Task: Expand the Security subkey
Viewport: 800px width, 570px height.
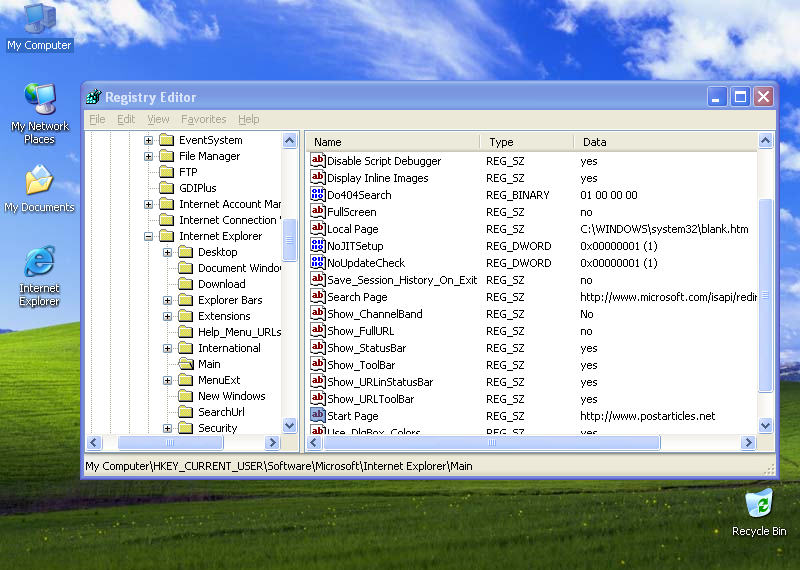Action: tap(167, 428)
